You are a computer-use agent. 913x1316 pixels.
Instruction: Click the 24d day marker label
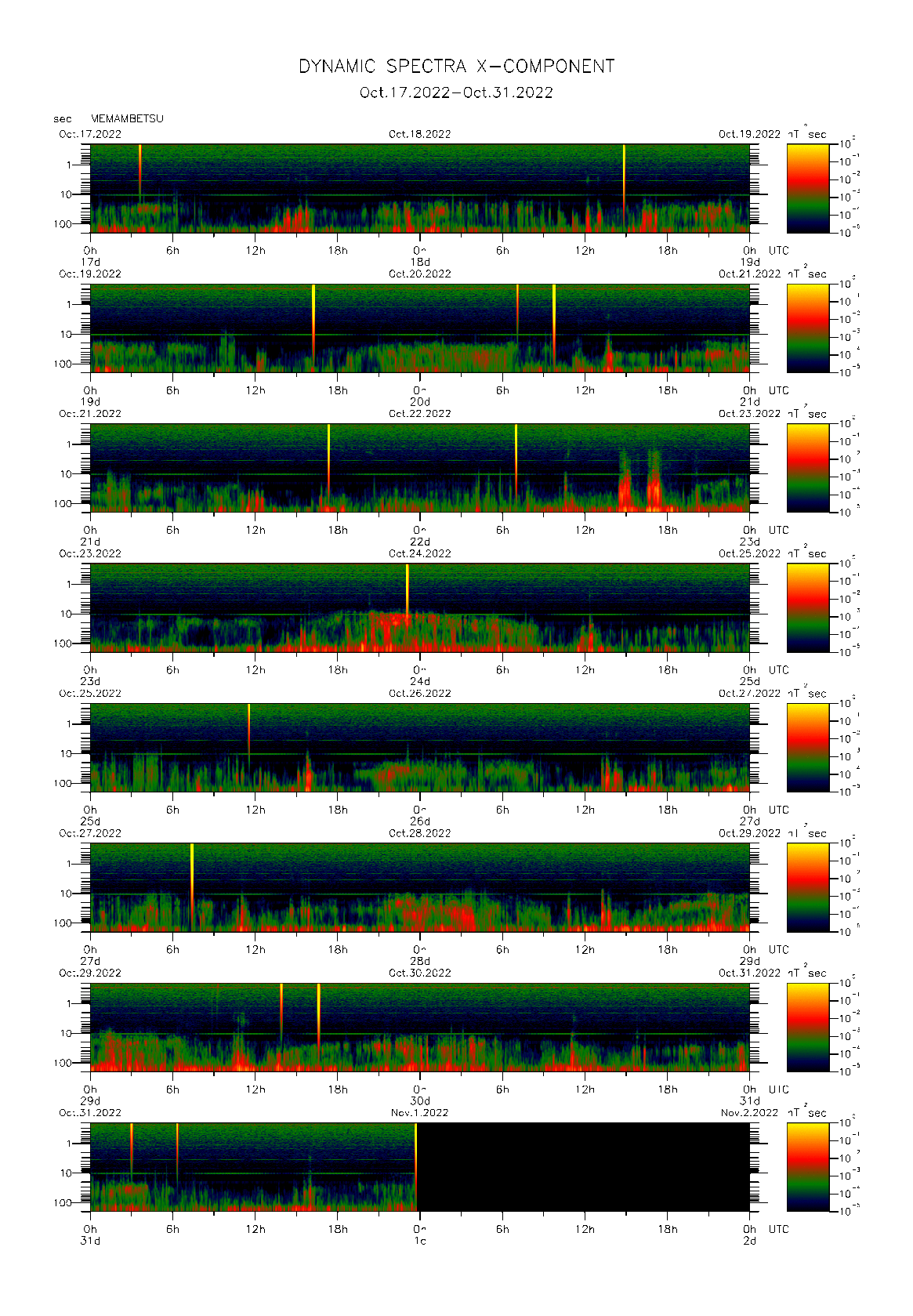(420, 681)
